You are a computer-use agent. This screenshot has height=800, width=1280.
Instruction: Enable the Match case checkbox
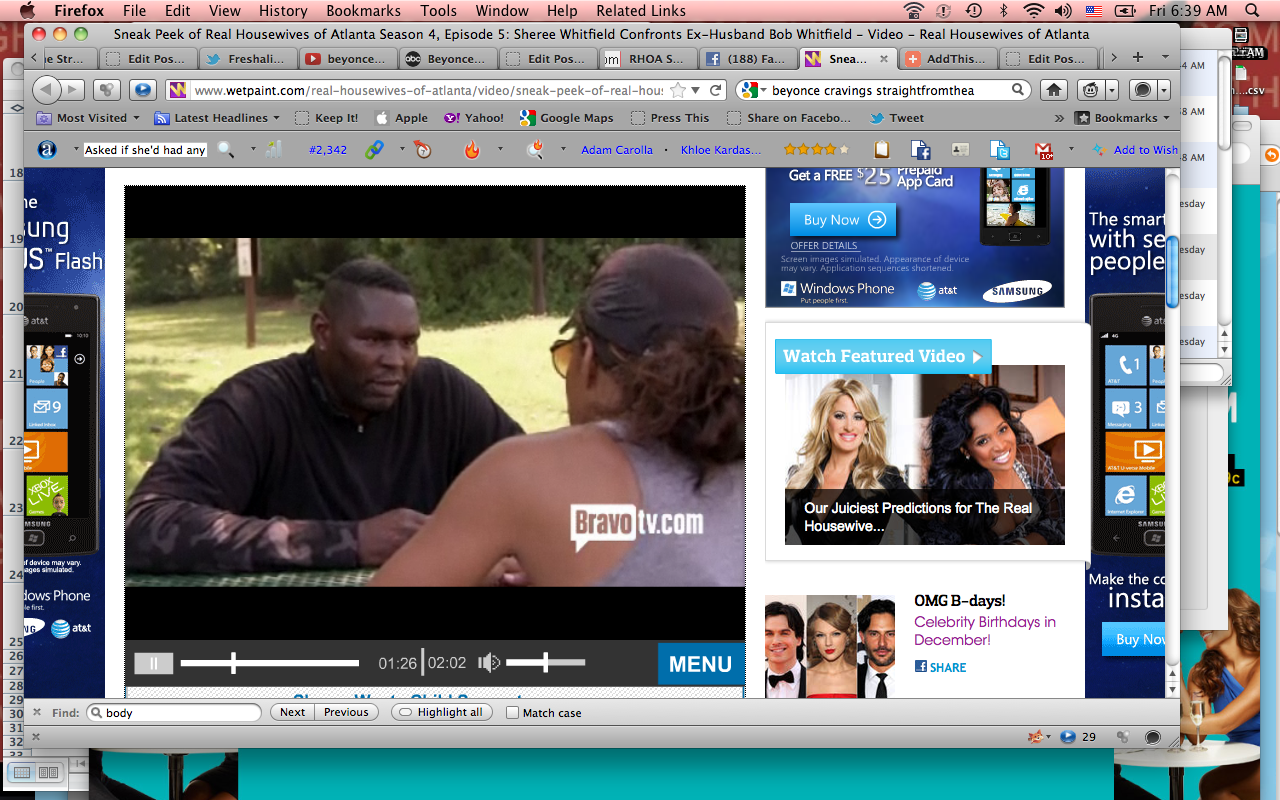tap(513, 713)
